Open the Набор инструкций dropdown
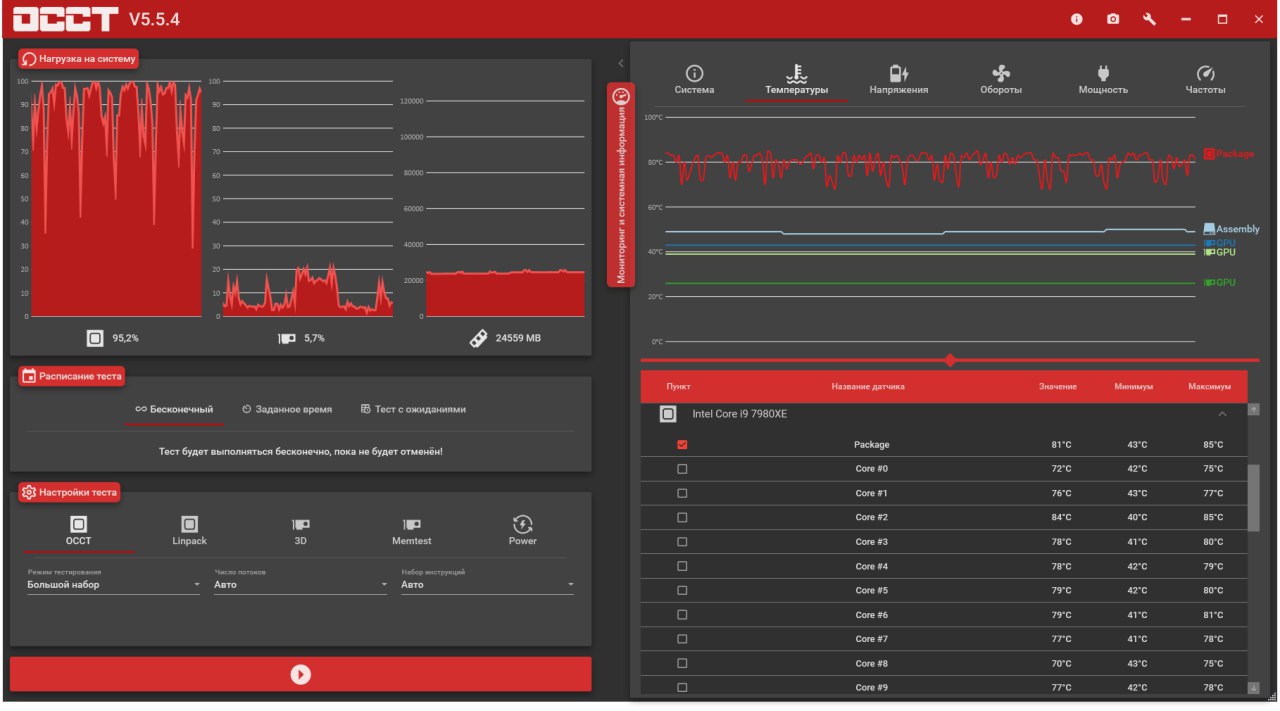This screenshot has width=1280, height=711. tap(487, 585)
